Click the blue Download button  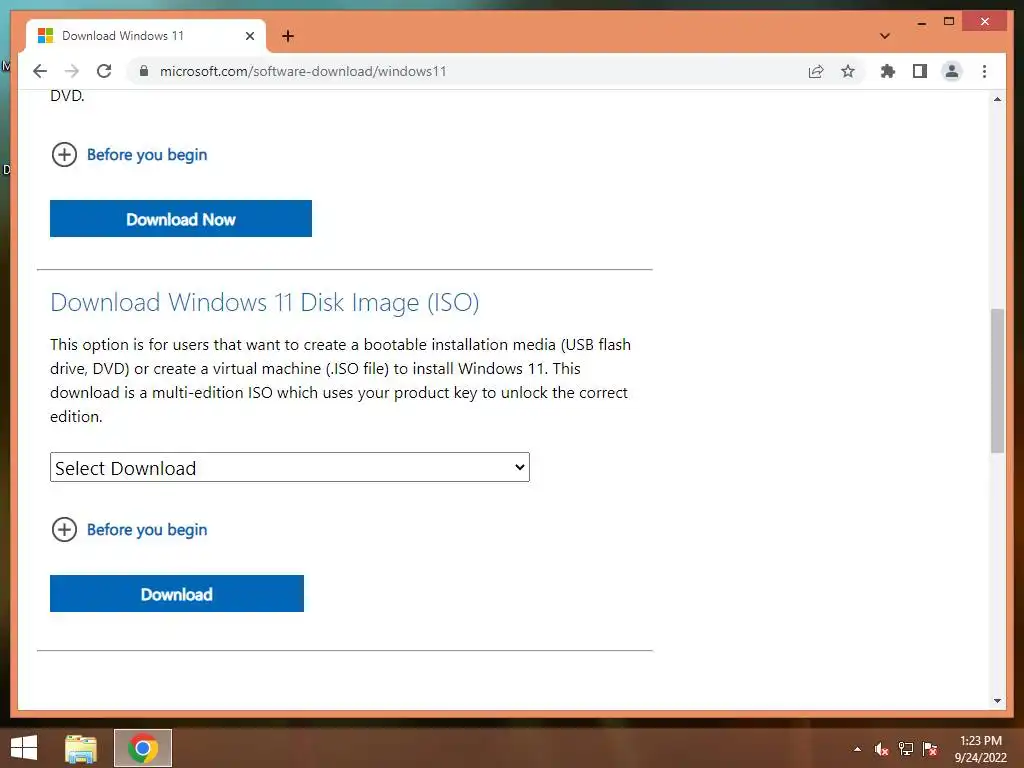[177, 594]
